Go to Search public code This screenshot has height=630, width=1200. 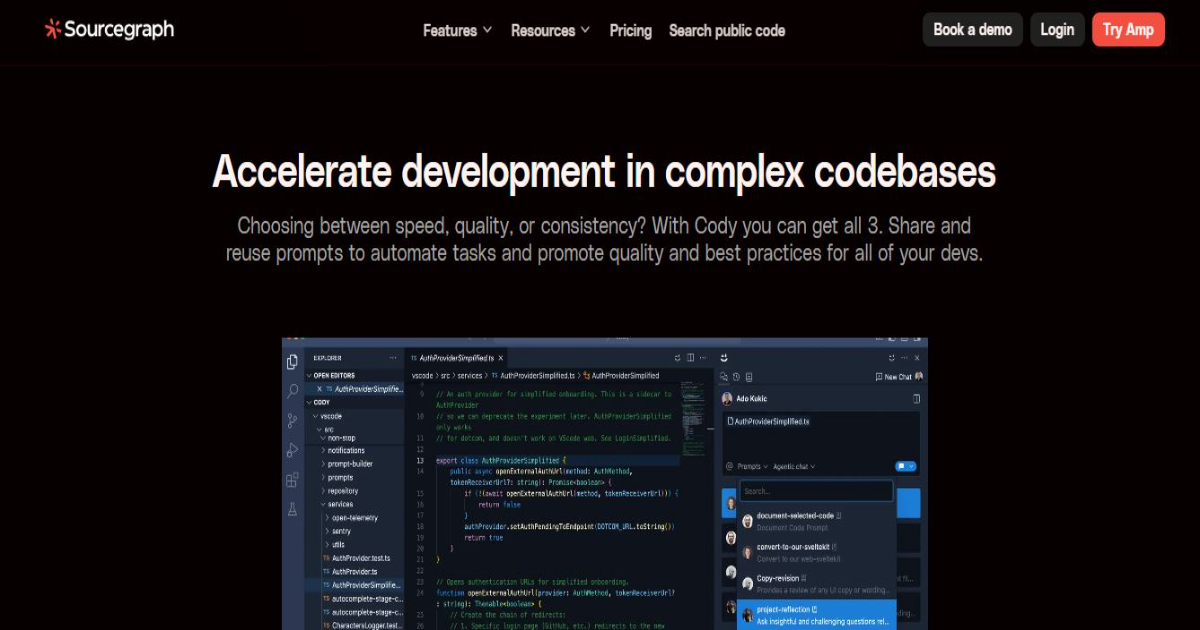(727, 30)
